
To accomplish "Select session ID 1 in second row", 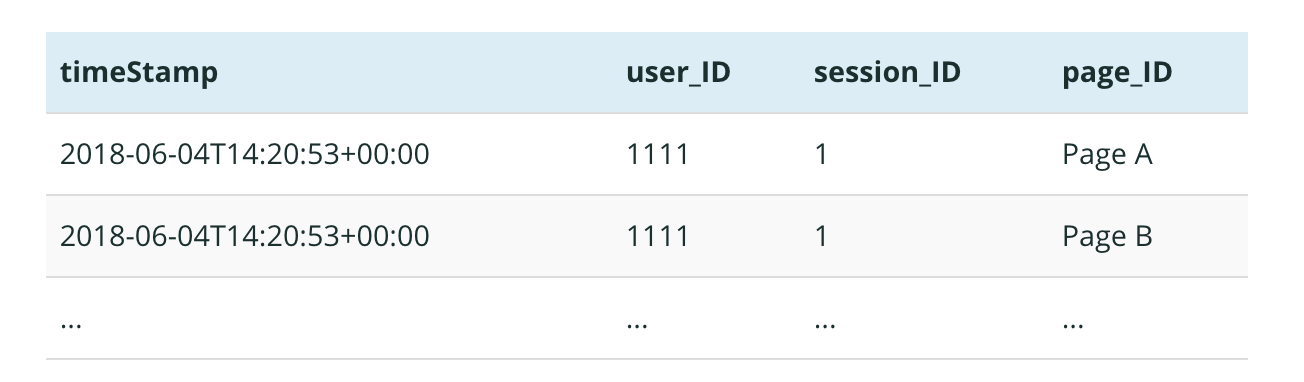I will coord(822,235).
